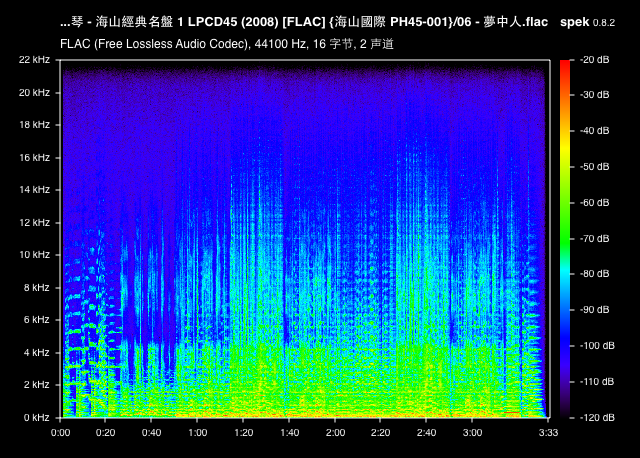Click the dB color gradient legend bar
This screenshot has width=640, height=458.
pyautogui.click(x=565, y=239)
